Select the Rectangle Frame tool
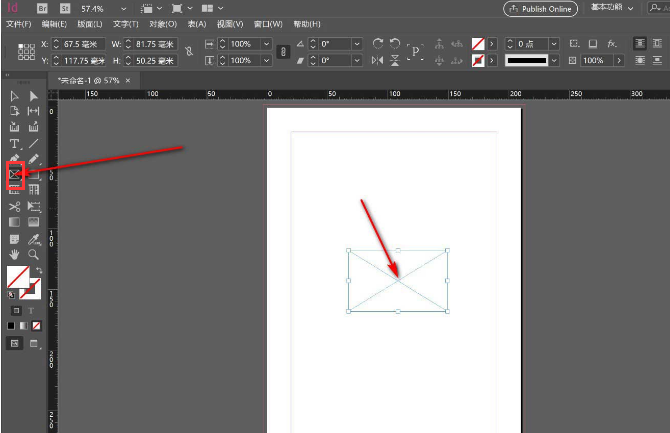 (15, 174)
